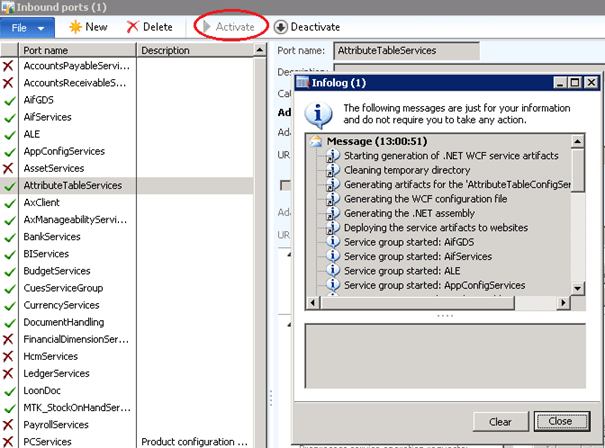Click the Infolog horizontal scroll-right arrow
605x448 pixels.
(x=563, y=303)
